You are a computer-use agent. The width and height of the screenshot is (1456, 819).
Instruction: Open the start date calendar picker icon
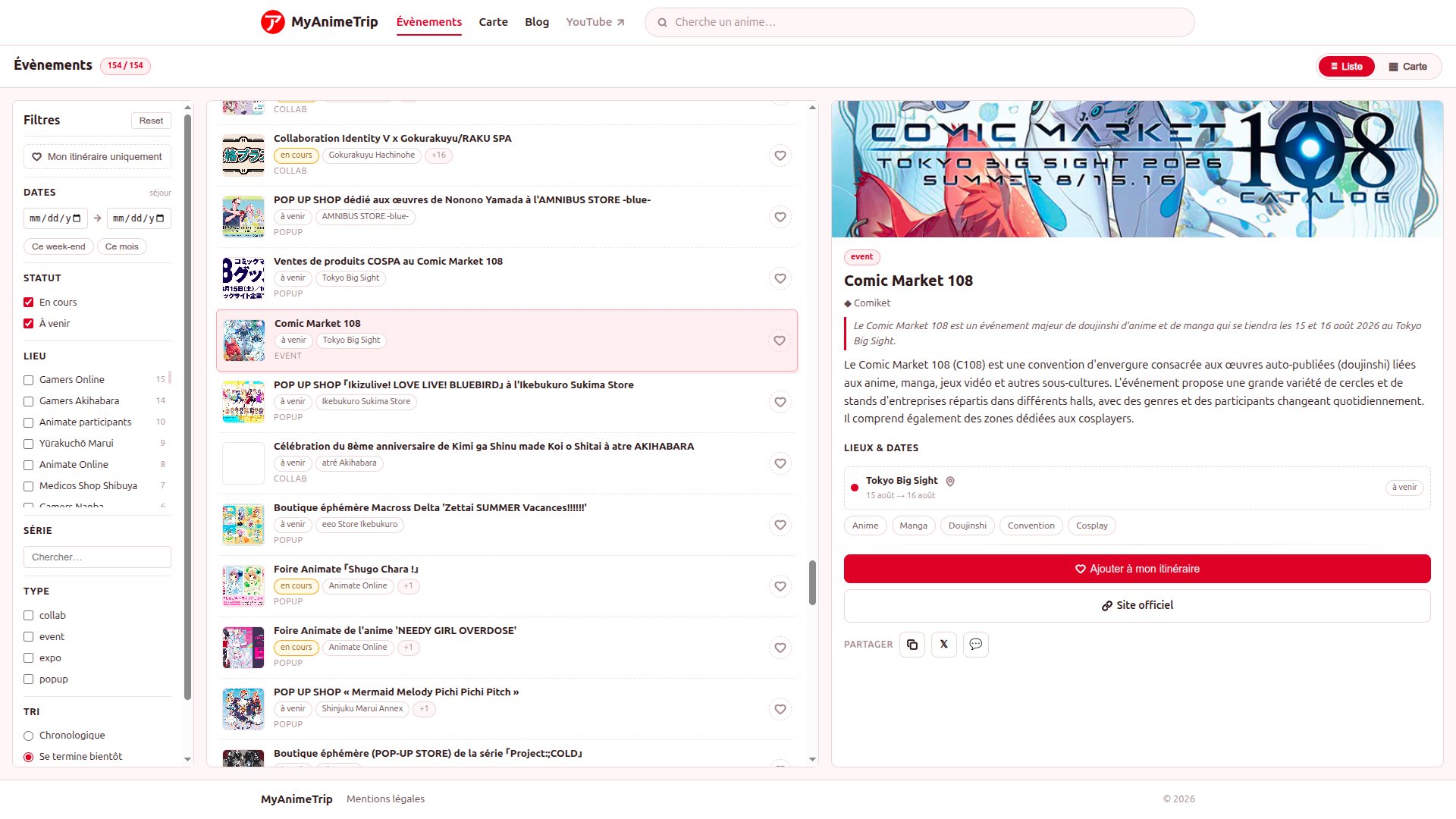[x=77, y=218]
